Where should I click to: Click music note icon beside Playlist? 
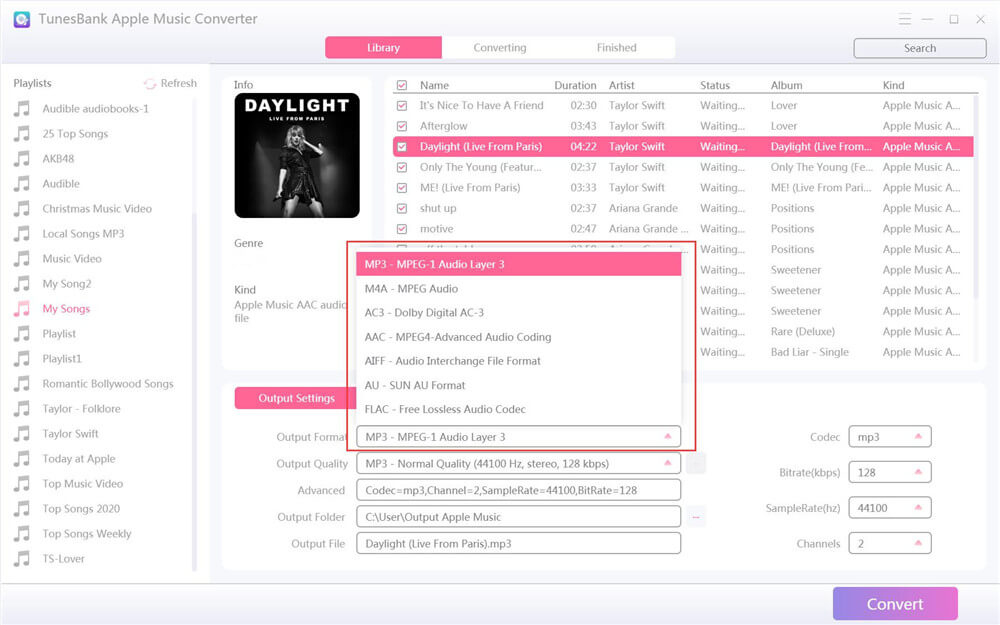(x=22, y=334)
